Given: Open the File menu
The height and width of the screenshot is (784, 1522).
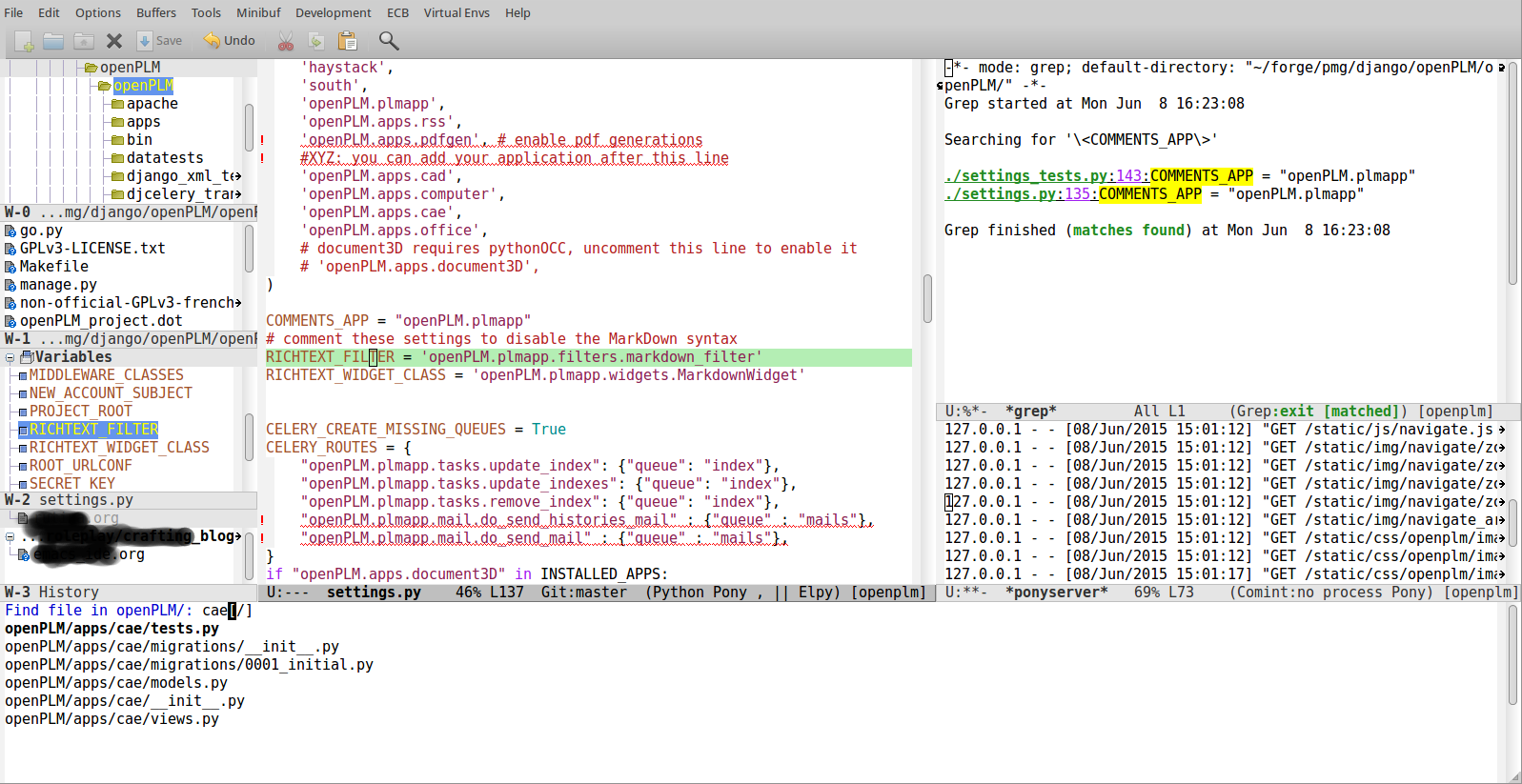Looking at the screenshot, I should (x=13, y=12).
